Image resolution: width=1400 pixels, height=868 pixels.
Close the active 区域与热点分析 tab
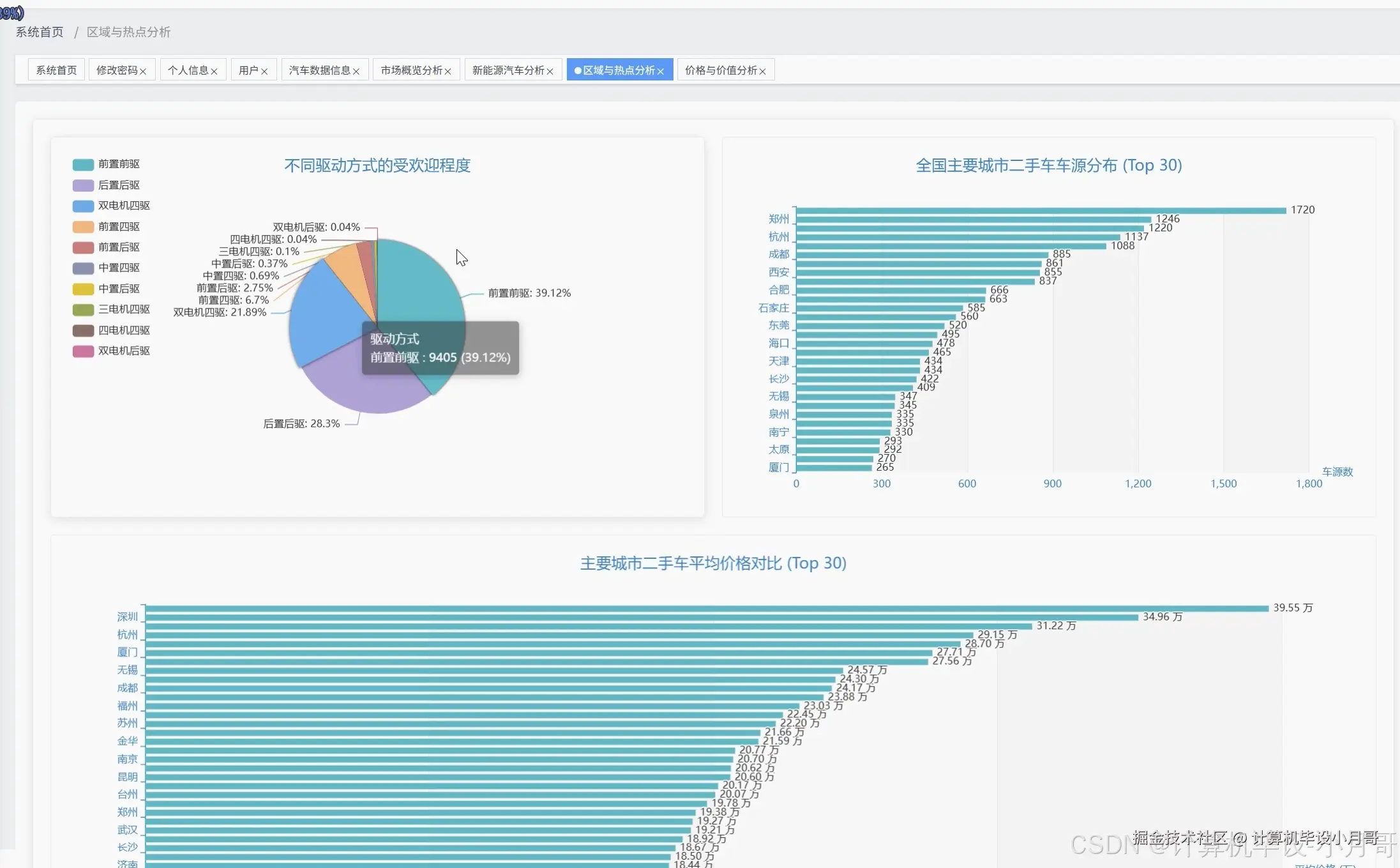pos(661,72)
